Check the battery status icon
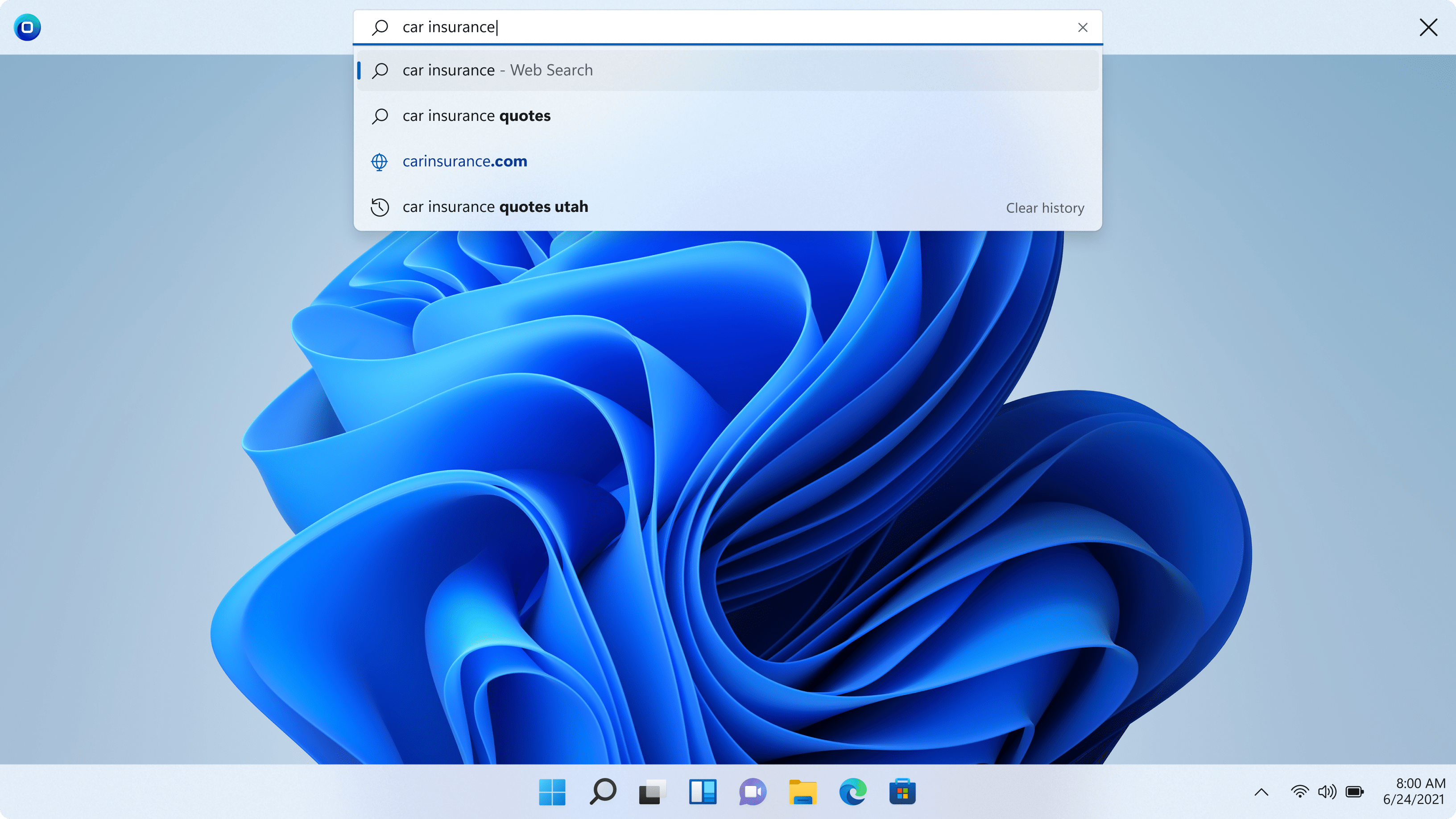The width and height of the screenshot is (1456, 819). click(1354, 791)
